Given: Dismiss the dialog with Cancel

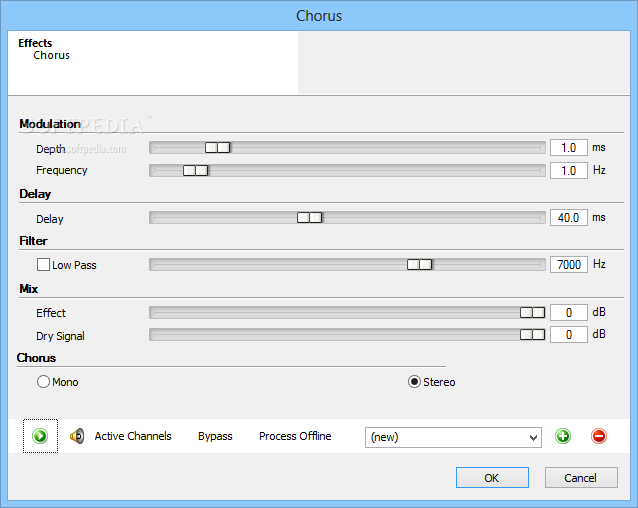Looking at the screenshot, I should pos(581,477).
